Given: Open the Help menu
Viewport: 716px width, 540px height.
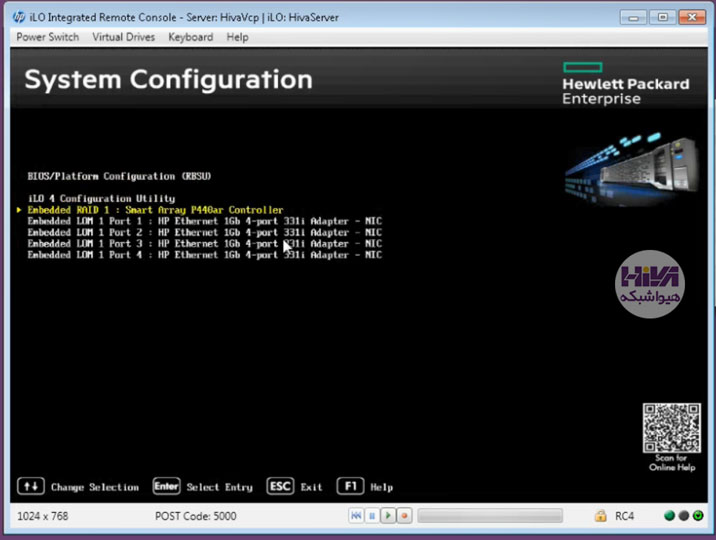Looking at the screenshot, I should tap(237, 37).
